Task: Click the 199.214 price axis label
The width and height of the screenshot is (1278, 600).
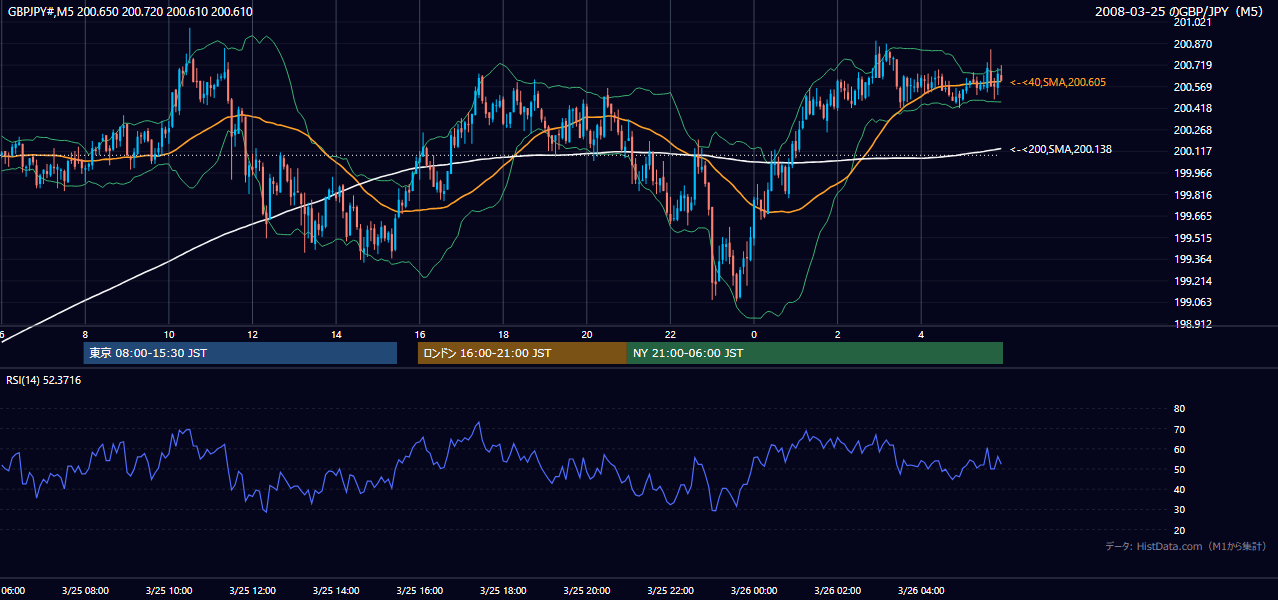Action: [1192, 281]
